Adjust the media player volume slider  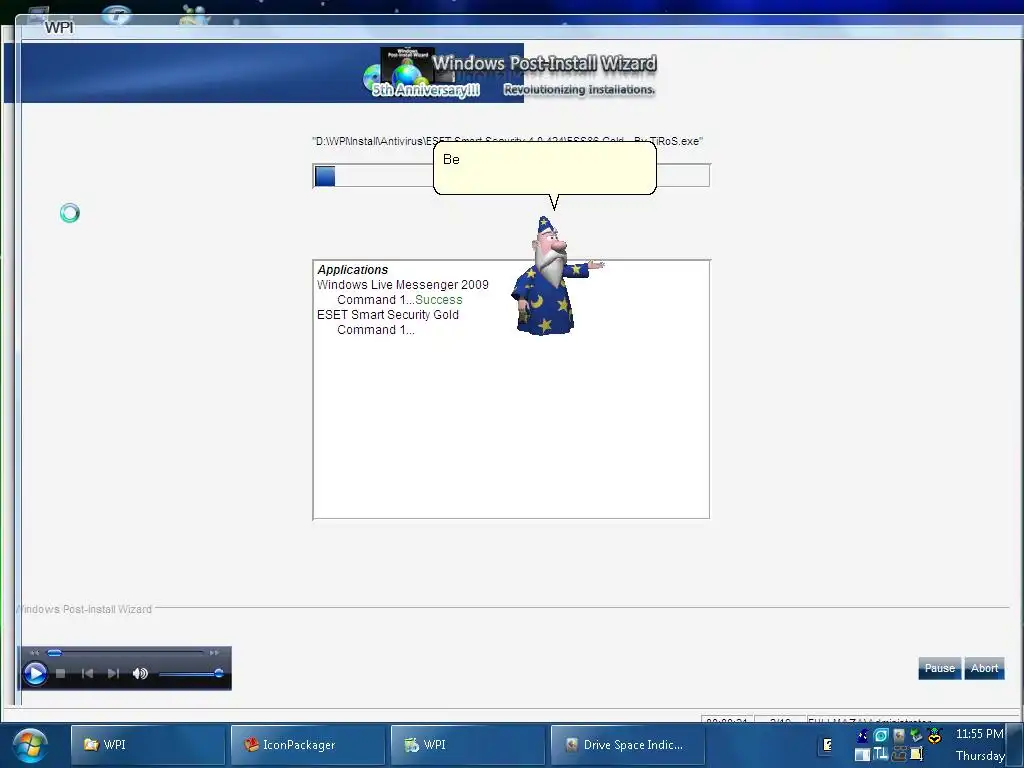click(190, 673)
